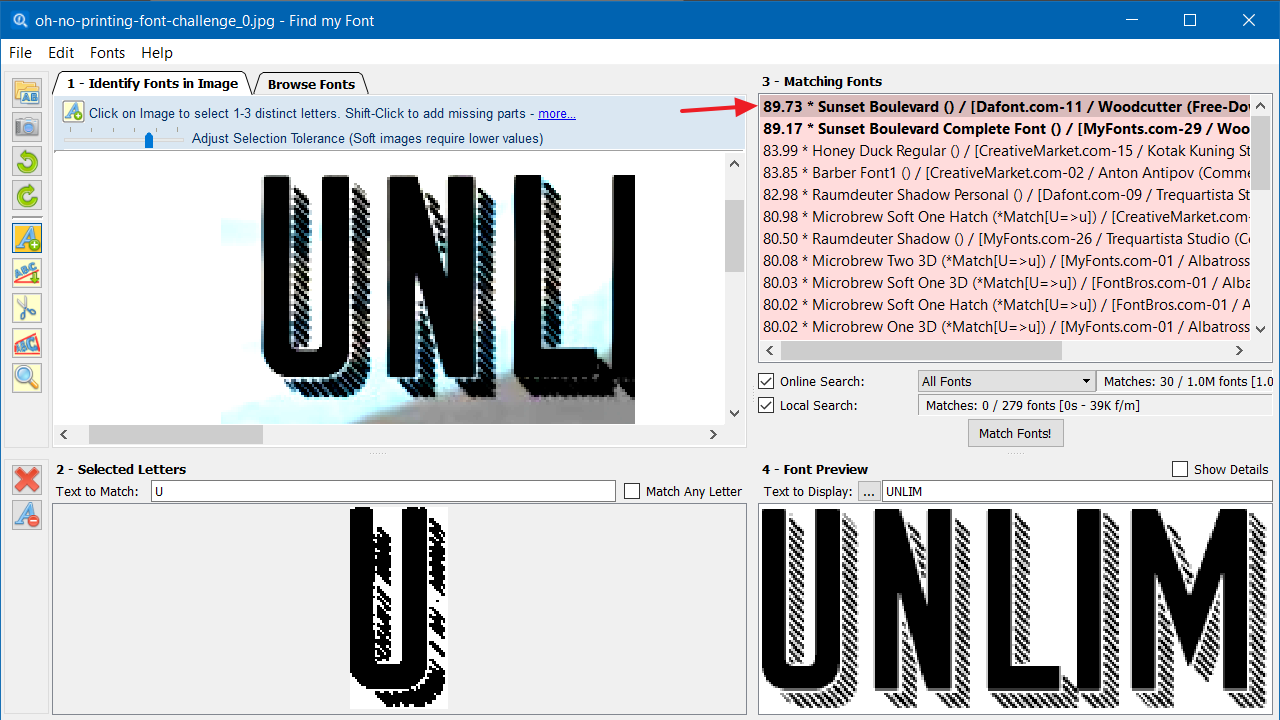The image size is (1280, 720).
Task: Disable the Local Search checkbox
Action: (766, 405)
